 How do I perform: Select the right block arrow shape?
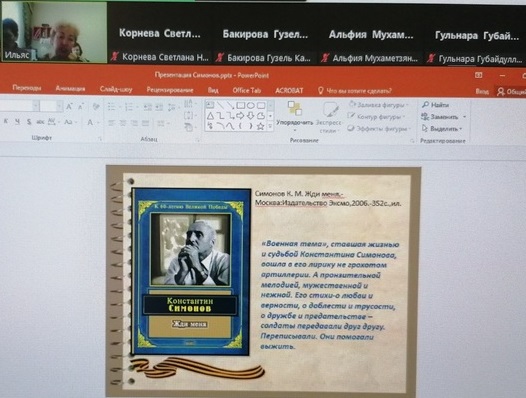(x=240, y=116)
